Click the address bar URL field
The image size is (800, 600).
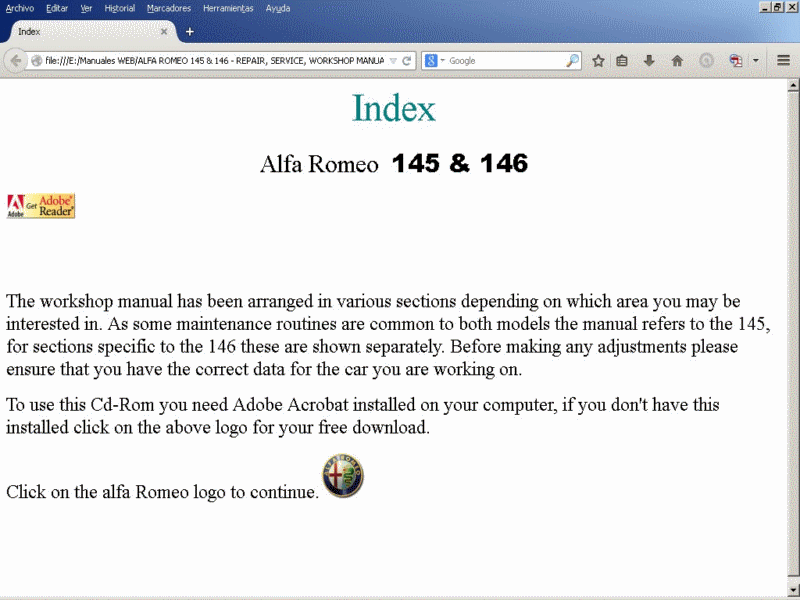tap(214, 61)
